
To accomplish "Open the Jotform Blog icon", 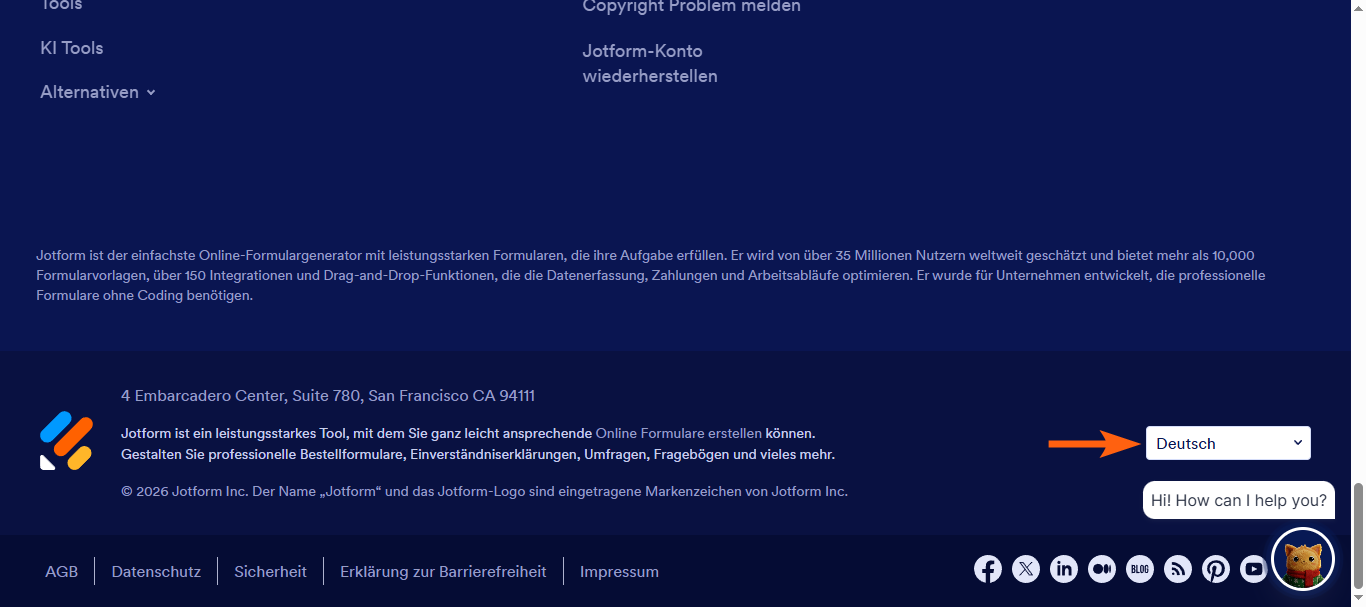I will click(x=1139, y=568).
